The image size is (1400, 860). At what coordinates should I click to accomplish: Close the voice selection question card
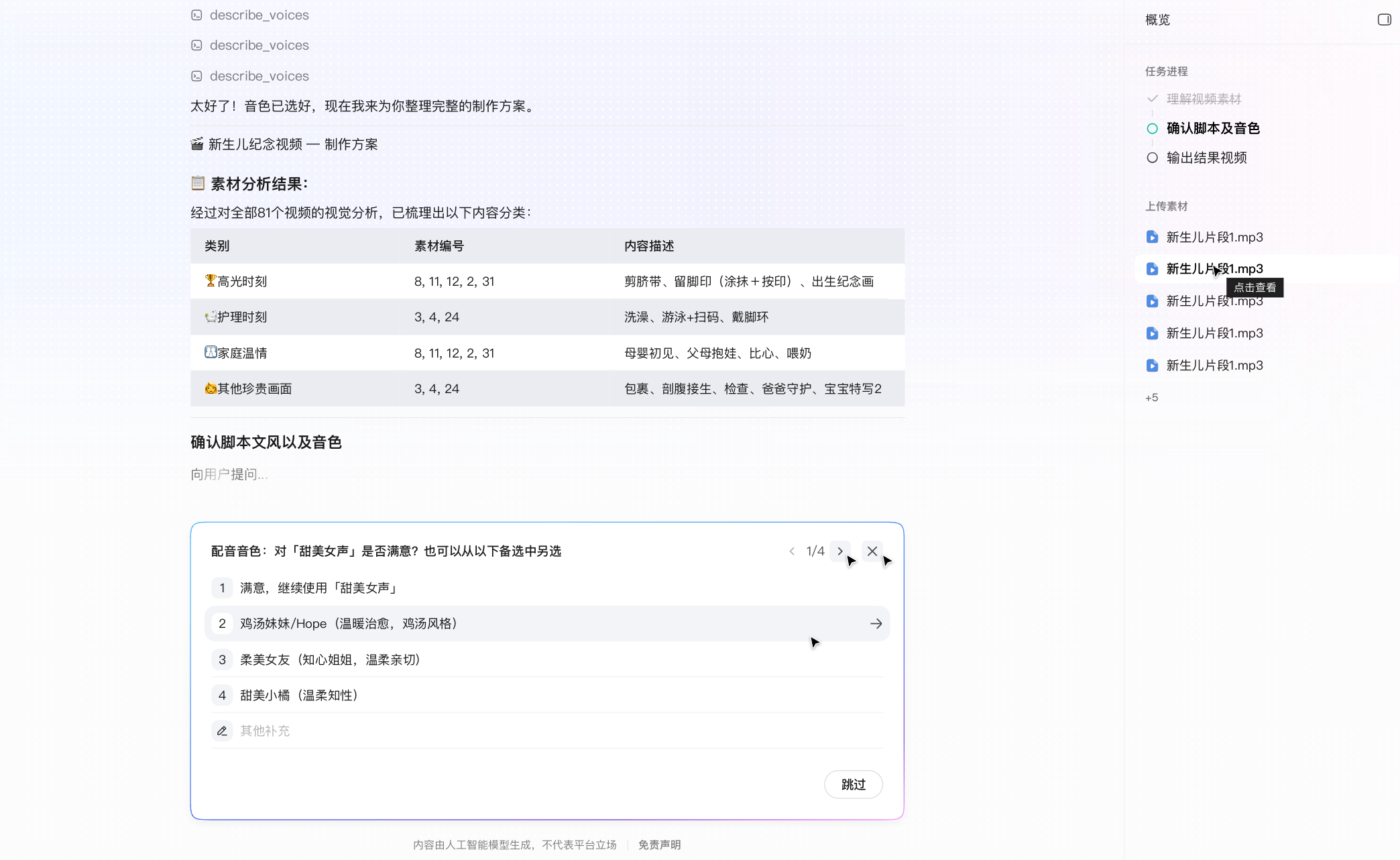point(872,551)
